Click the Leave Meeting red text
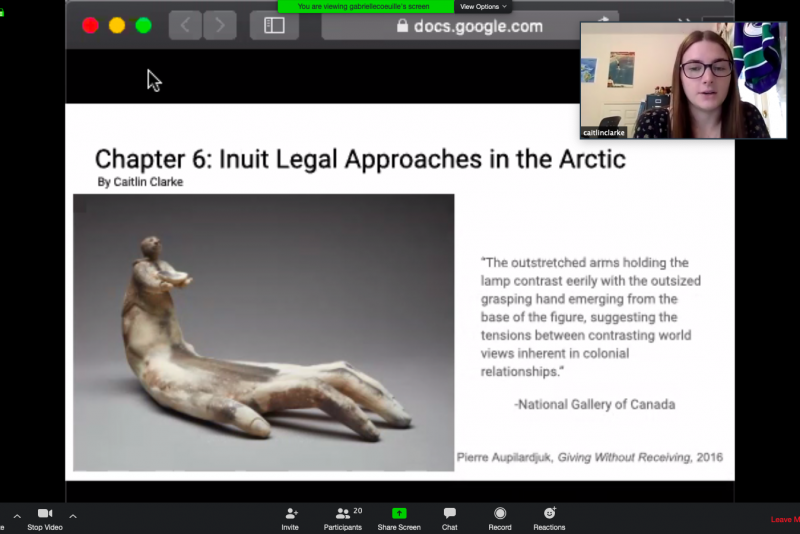 785,519
